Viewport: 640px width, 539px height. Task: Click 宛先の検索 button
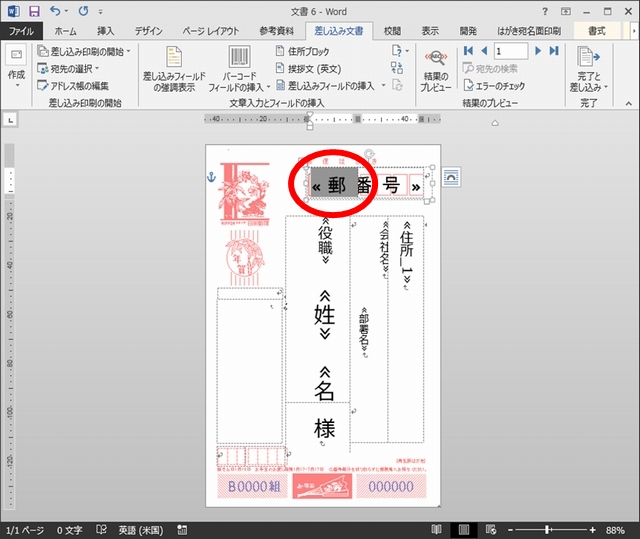490,69
